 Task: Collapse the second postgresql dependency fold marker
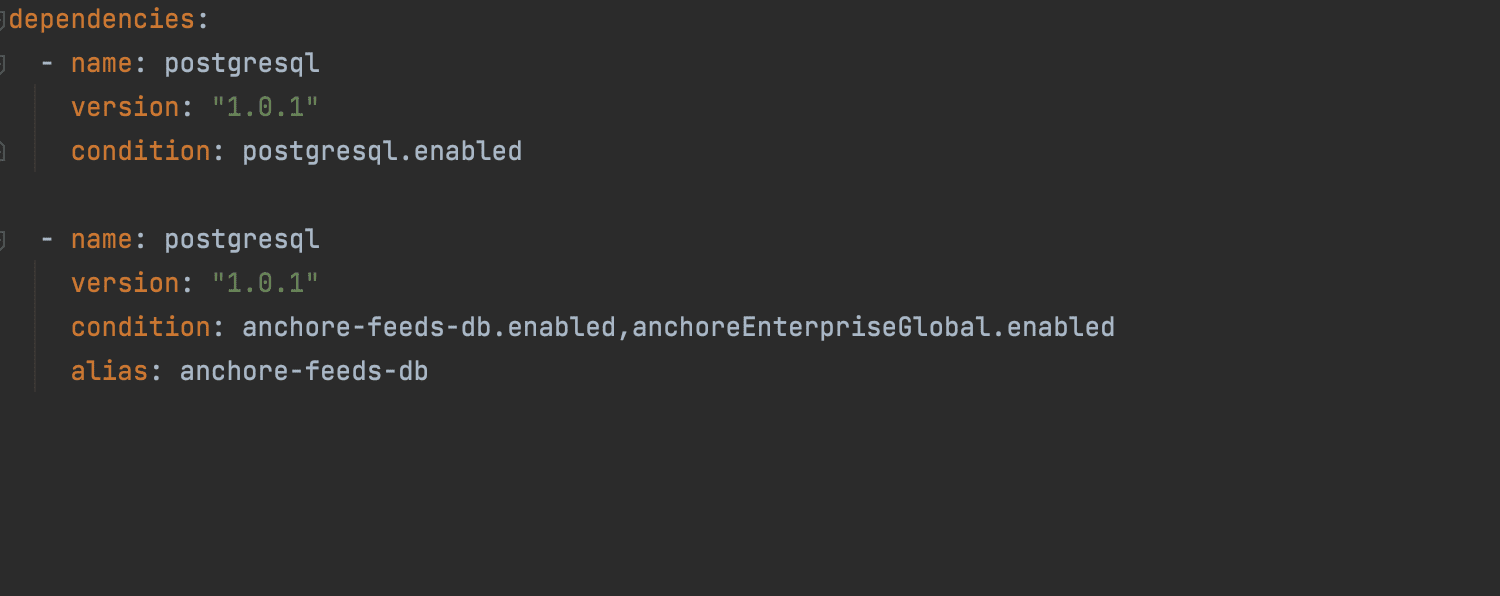coord(3,240)
